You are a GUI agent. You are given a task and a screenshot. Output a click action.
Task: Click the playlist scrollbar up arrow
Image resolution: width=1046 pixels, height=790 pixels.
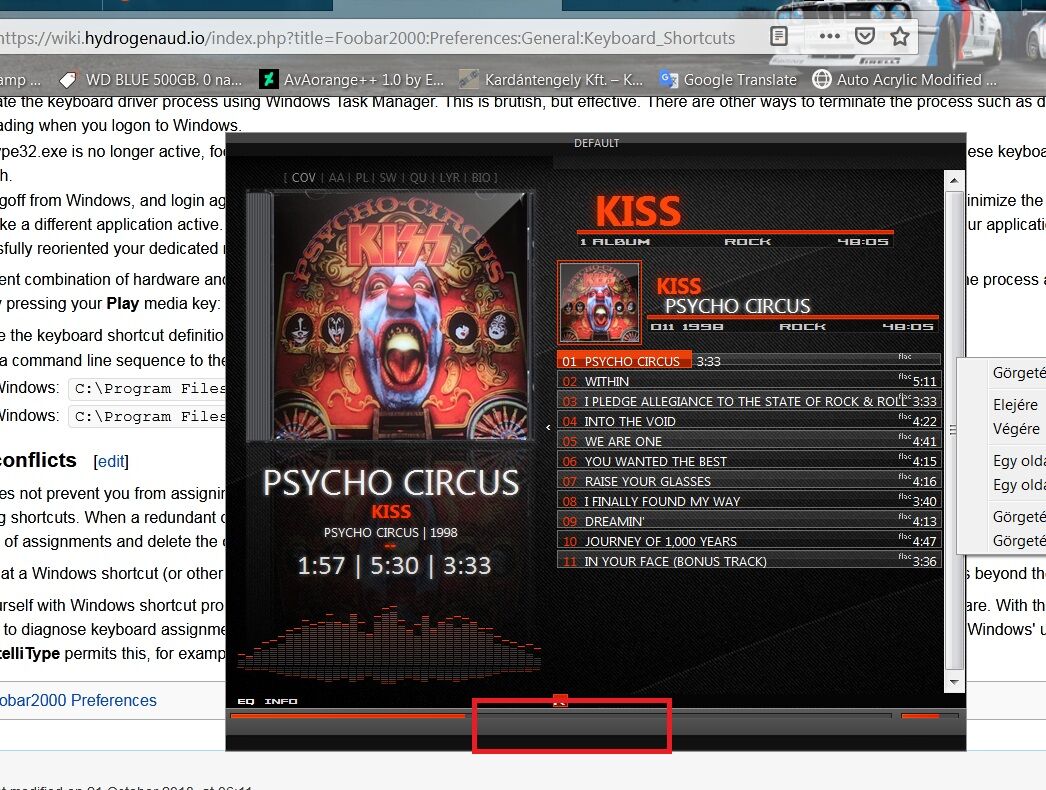pos(954,180)
